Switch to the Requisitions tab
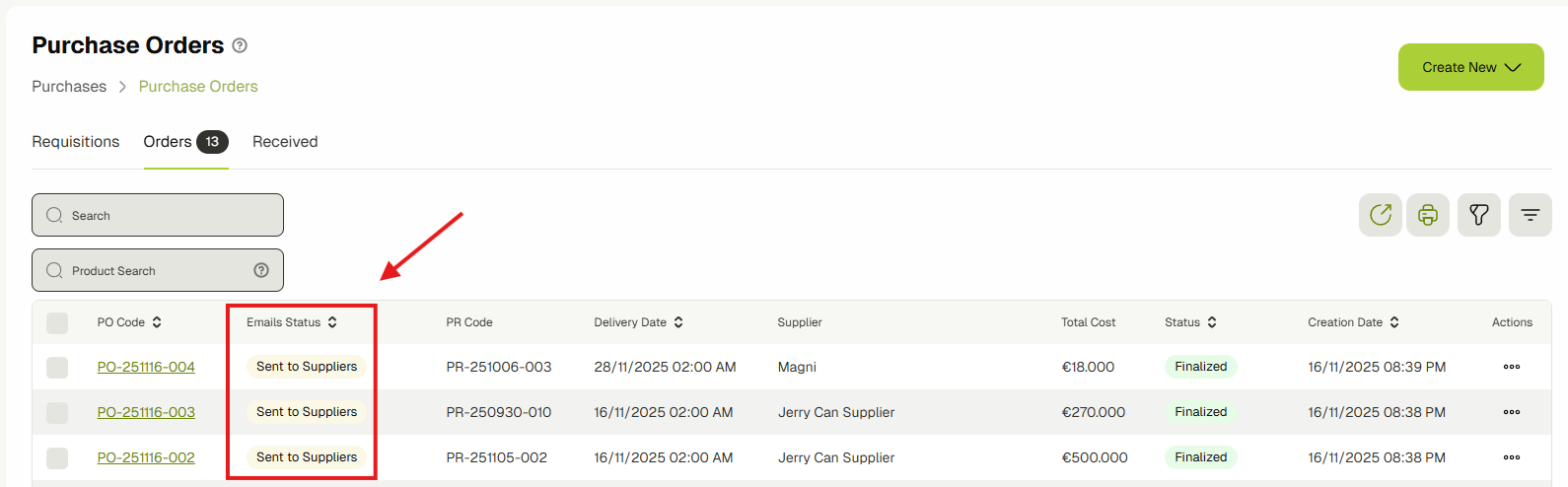The width and height of the screenshot is (1568, 487). click(76, 142)
